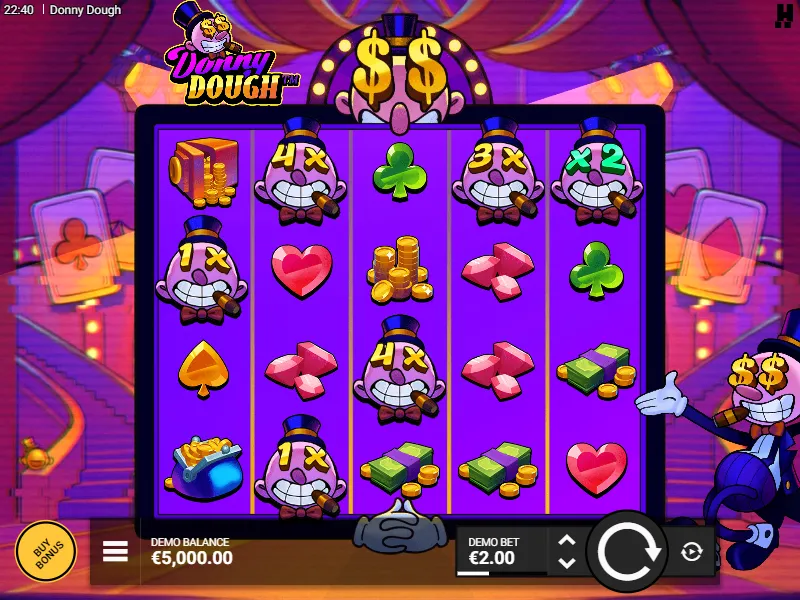Click the yellow Buy Bonus button
The height and width of the screenshot is (600, 800).
[46, 552]
